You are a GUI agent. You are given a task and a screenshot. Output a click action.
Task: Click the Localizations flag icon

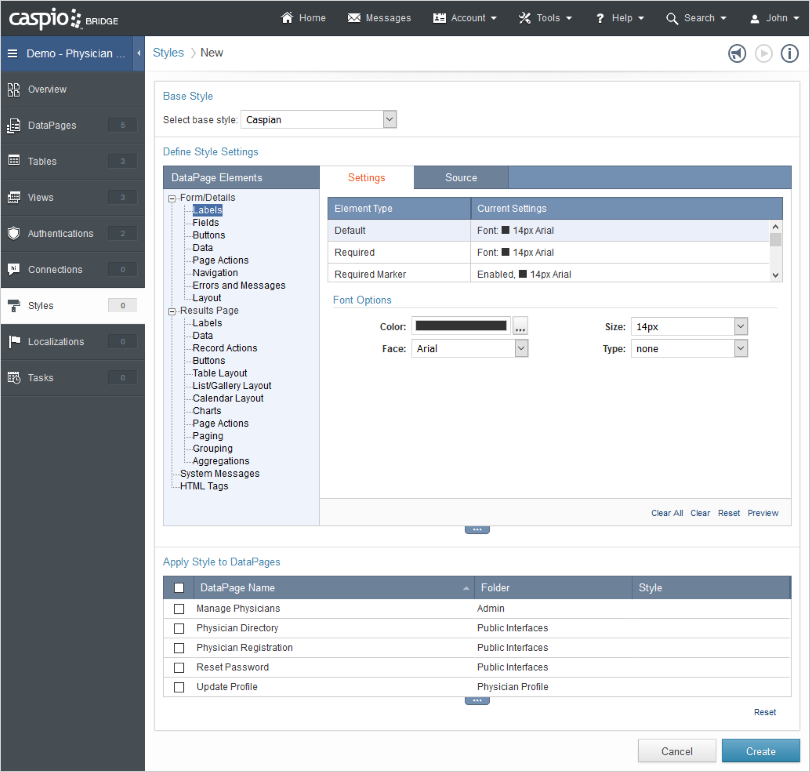tap(14, 341)
